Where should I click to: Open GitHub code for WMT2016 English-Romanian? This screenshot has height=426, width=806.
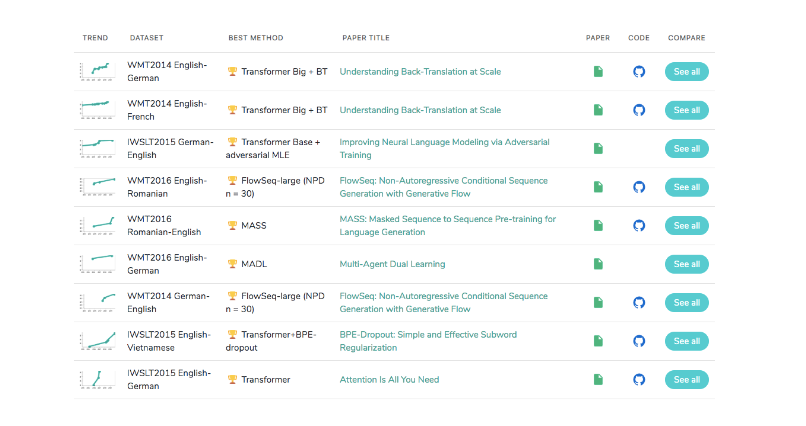639,187
